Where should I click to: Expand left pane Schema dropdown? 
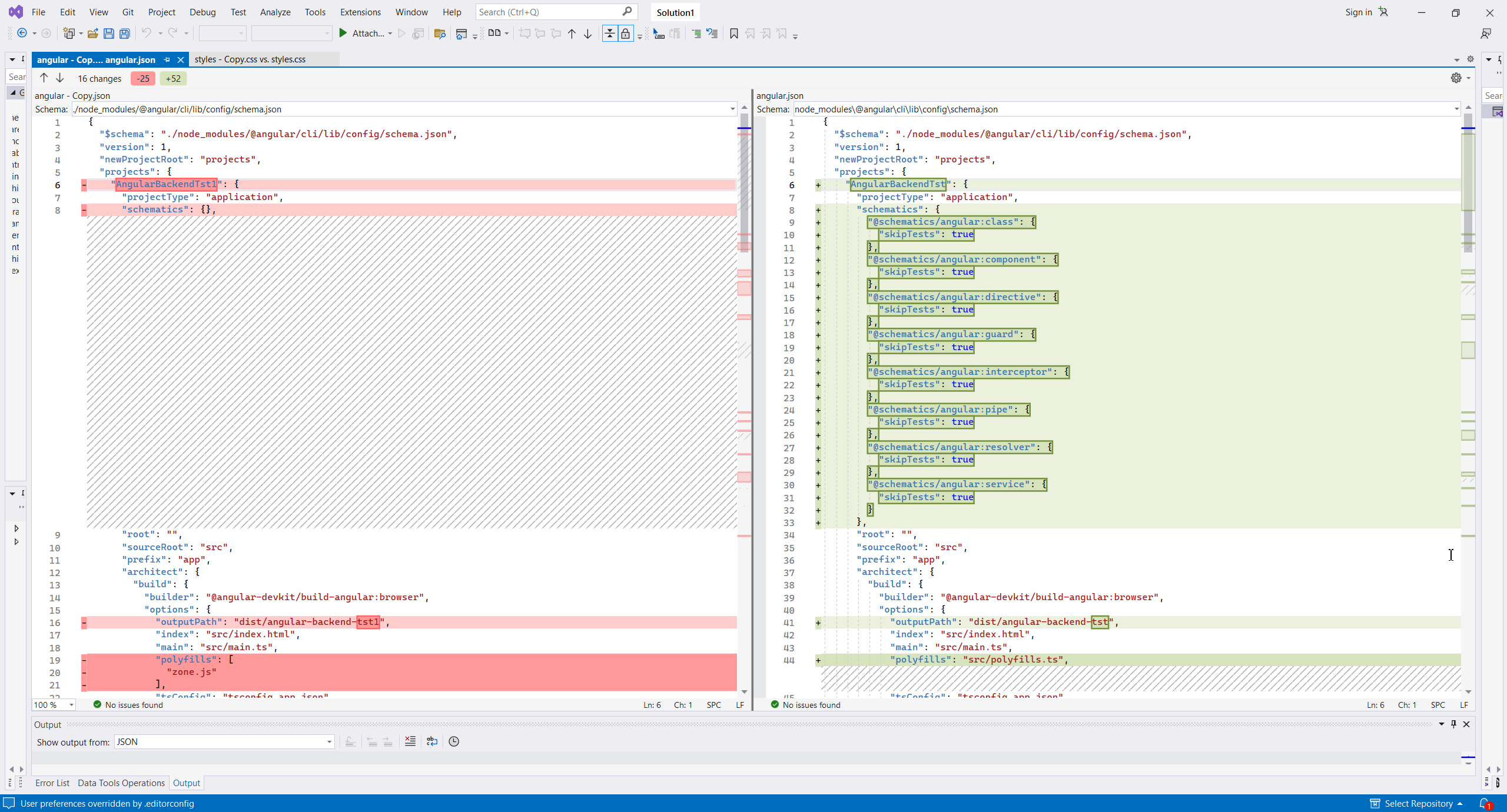732,109
